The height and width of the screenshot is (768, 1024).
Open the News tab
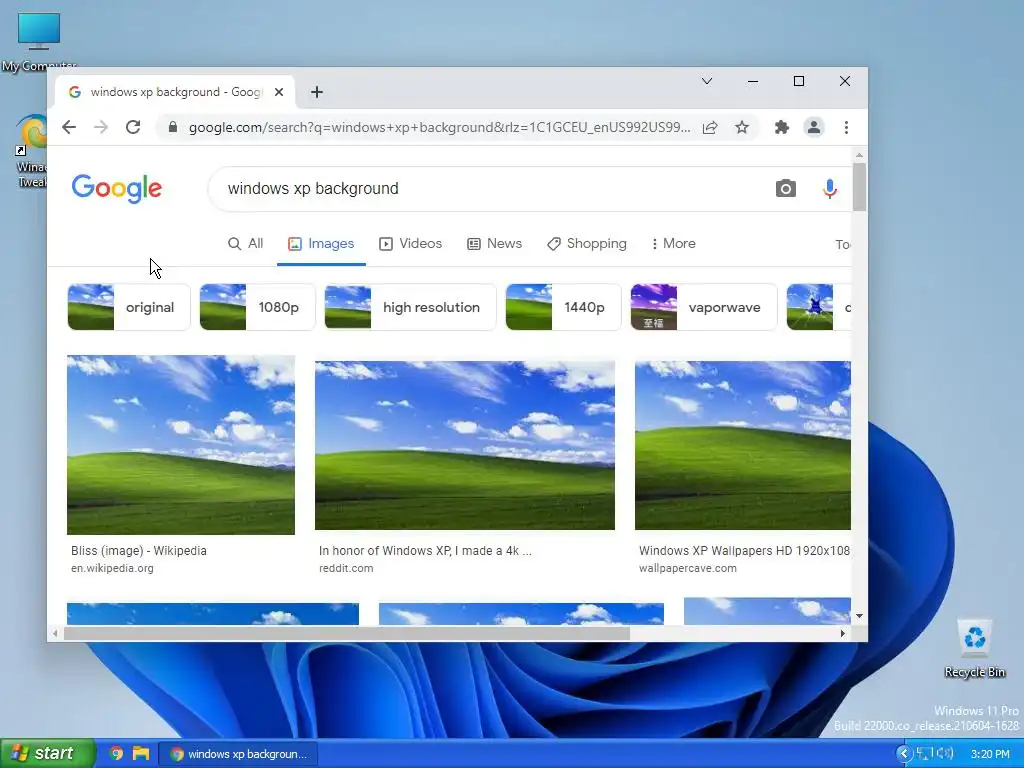(494, 244)
